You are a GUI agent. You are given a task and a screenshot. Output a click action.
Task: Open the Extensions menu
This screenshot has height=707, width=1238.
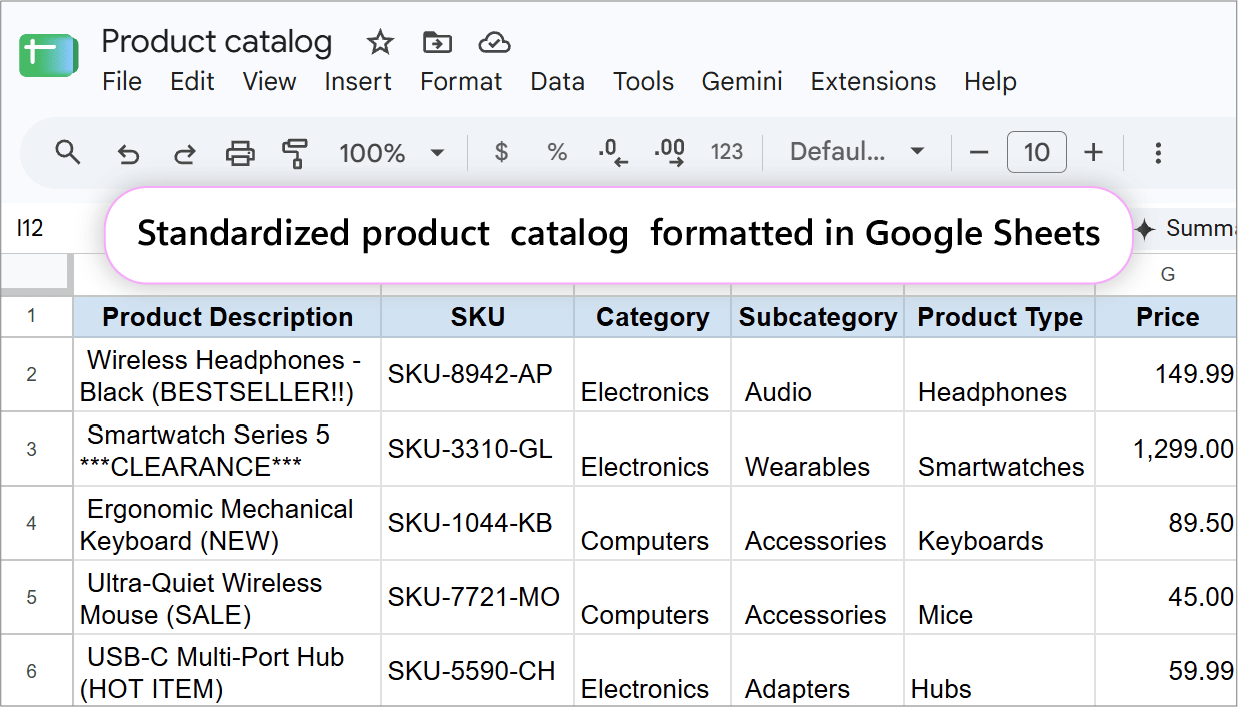(873, 82)
